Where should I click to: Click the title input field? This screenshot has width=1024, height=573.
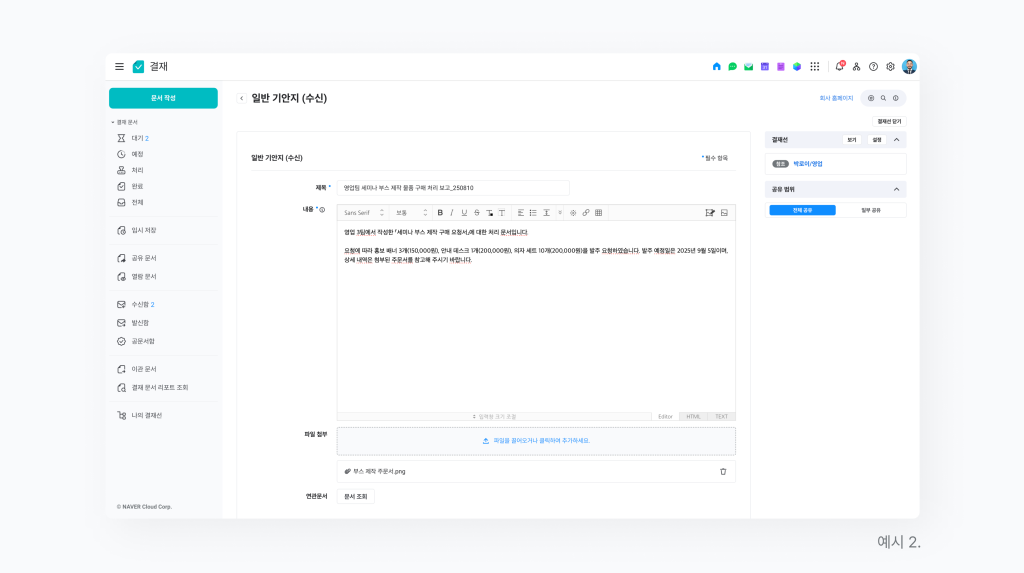click(453, 188)
